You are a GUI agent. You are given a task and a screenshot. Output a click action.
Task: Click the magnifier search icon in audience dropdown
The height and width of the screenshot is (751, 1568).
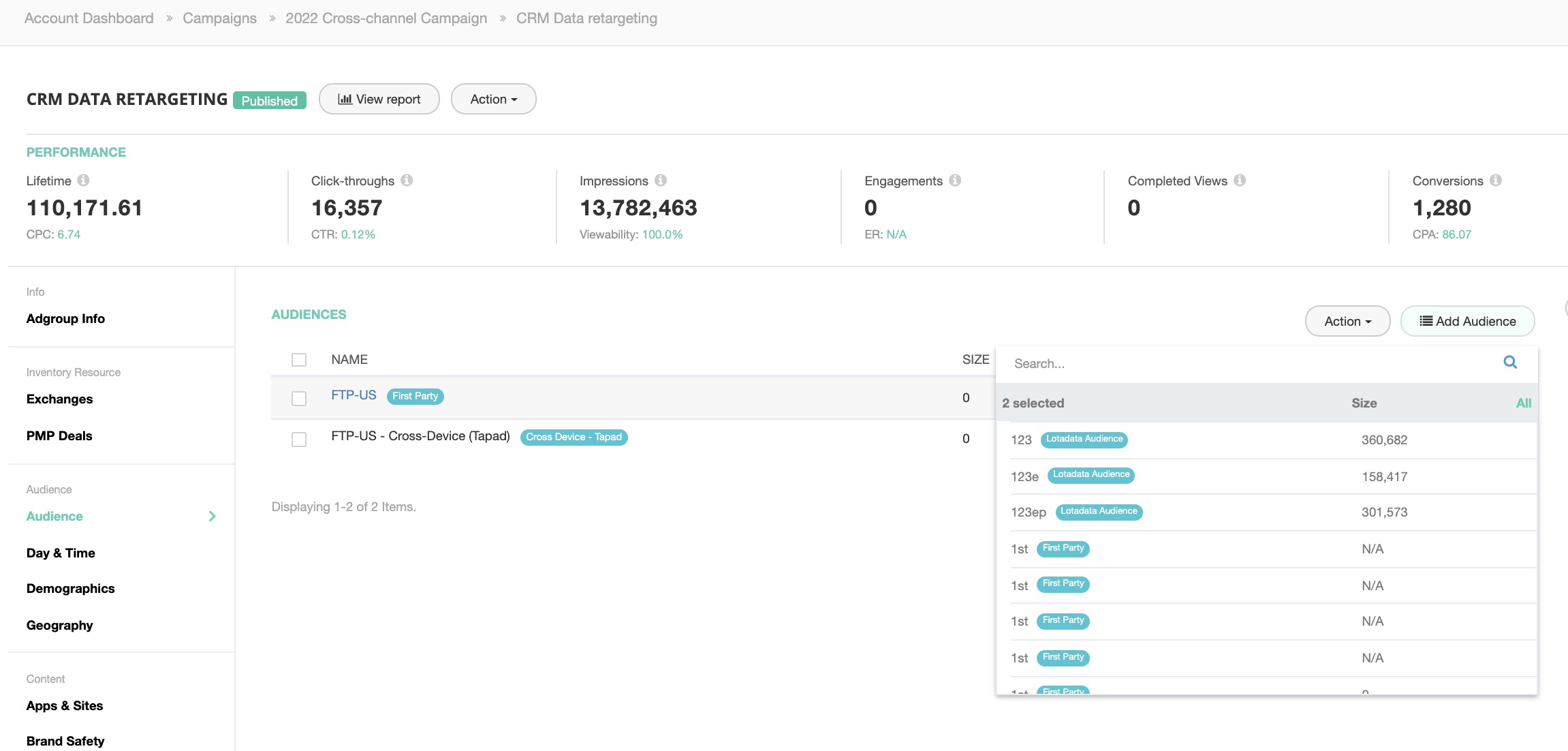[1510, 363]
